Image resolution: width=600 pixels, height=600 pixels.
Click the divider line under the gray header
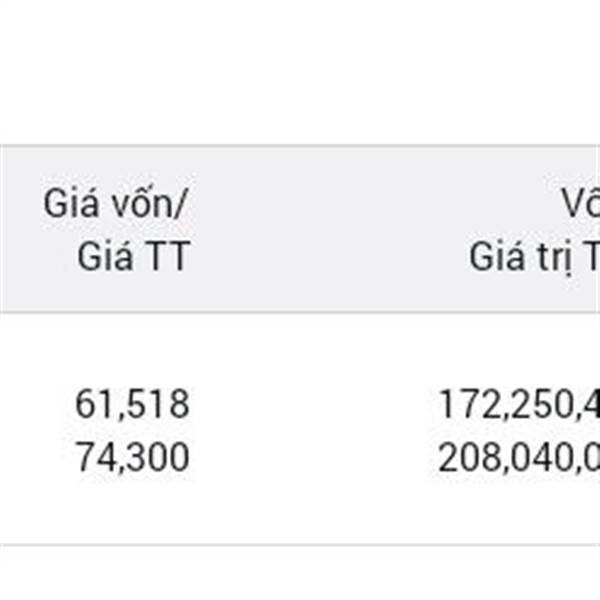[x=300, y=312]
